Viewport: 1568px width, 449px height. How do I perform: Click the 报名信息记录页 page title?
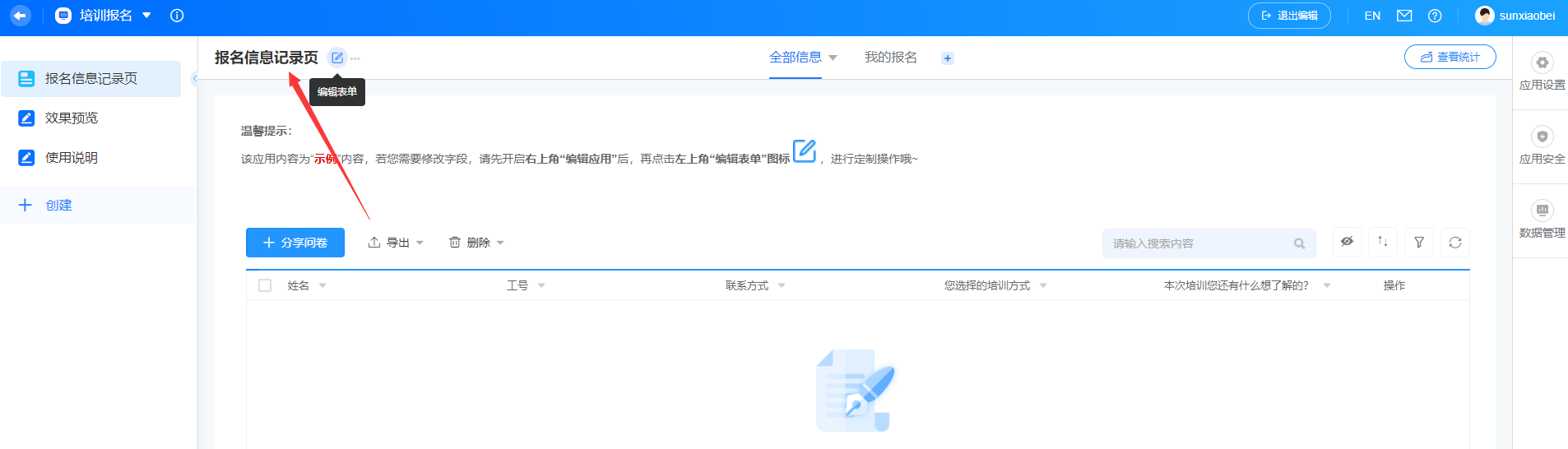(x=267, y=58)
